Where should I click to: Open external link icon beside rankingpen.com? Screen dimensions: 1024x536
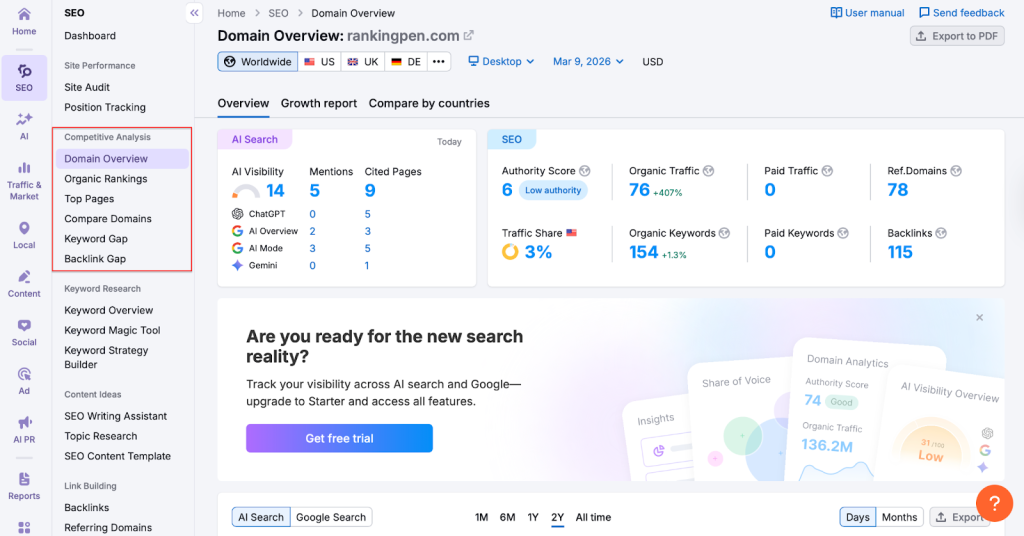pyautogui.click(x=468, y=36)
